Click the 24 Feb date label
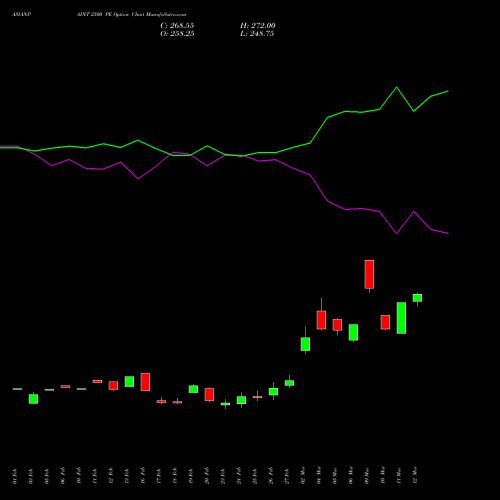The height and width of the screenshot is (500, 500). coord(239,476)
